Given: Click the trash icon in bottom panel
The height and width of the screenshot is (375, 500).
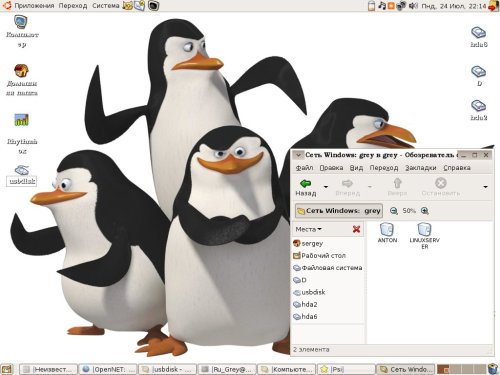Looking at the screenshot, I should coord(493,369).
